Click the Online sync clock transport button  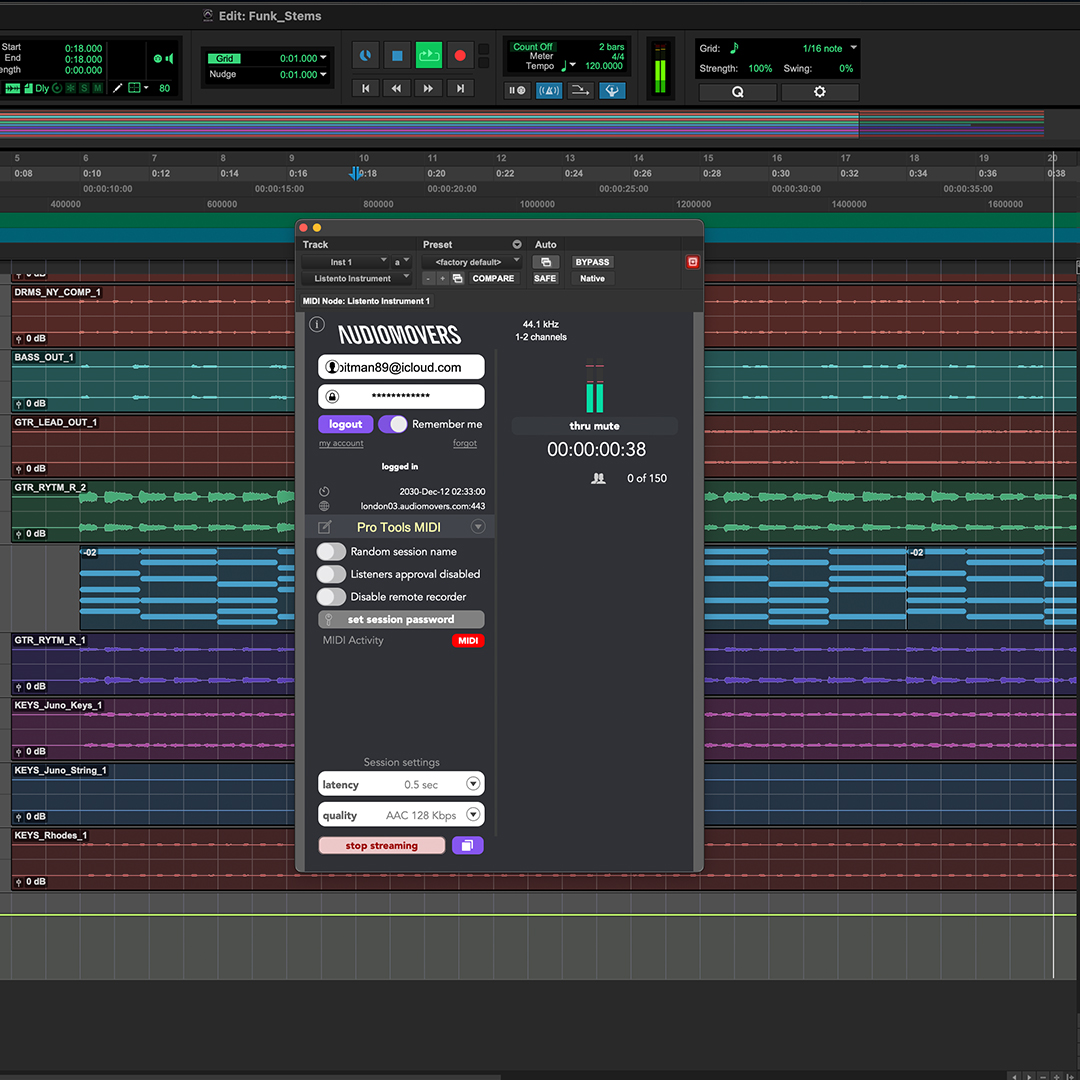[365, 56]
